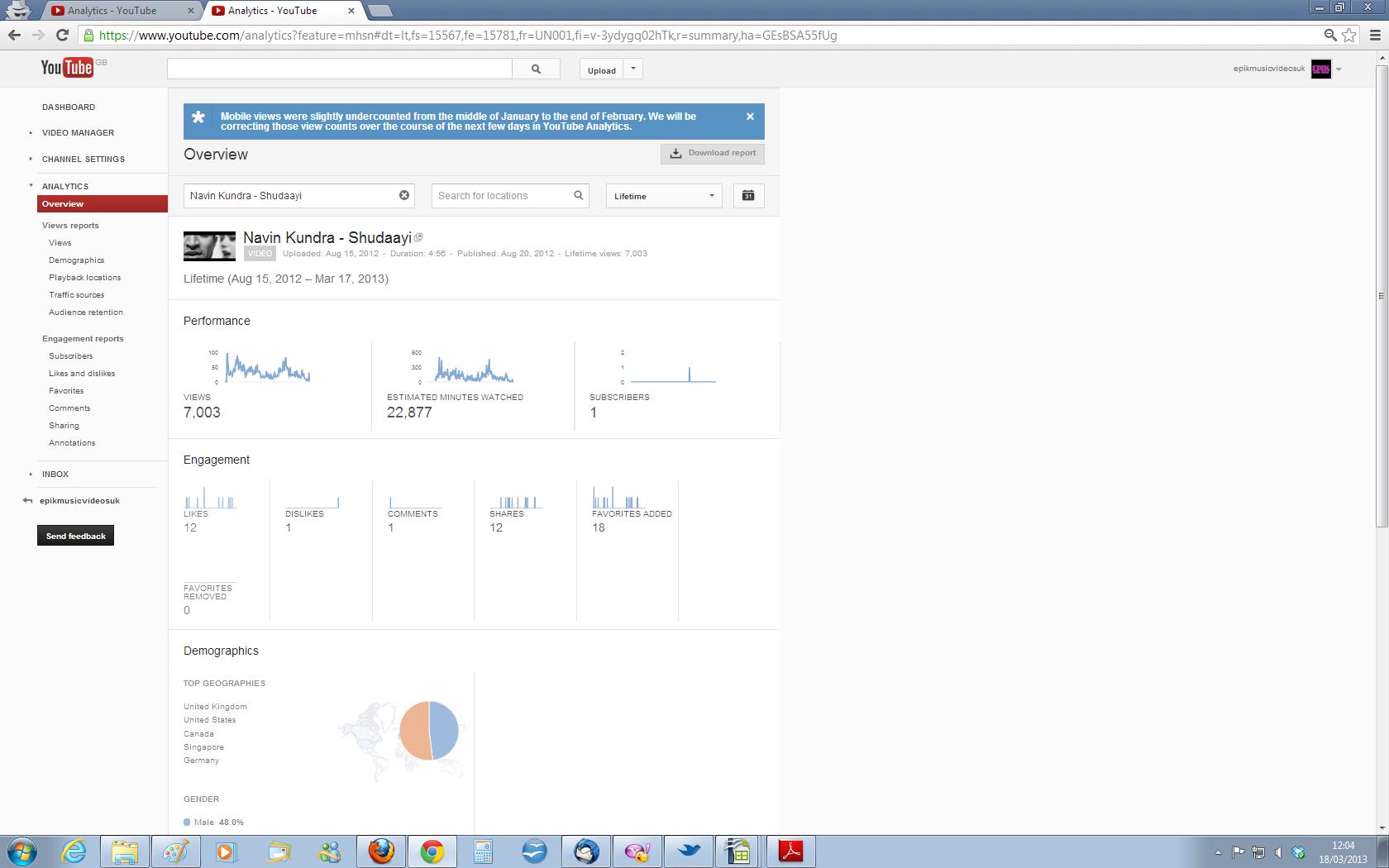Click the search magnifier button

click(x=536, y=69)
